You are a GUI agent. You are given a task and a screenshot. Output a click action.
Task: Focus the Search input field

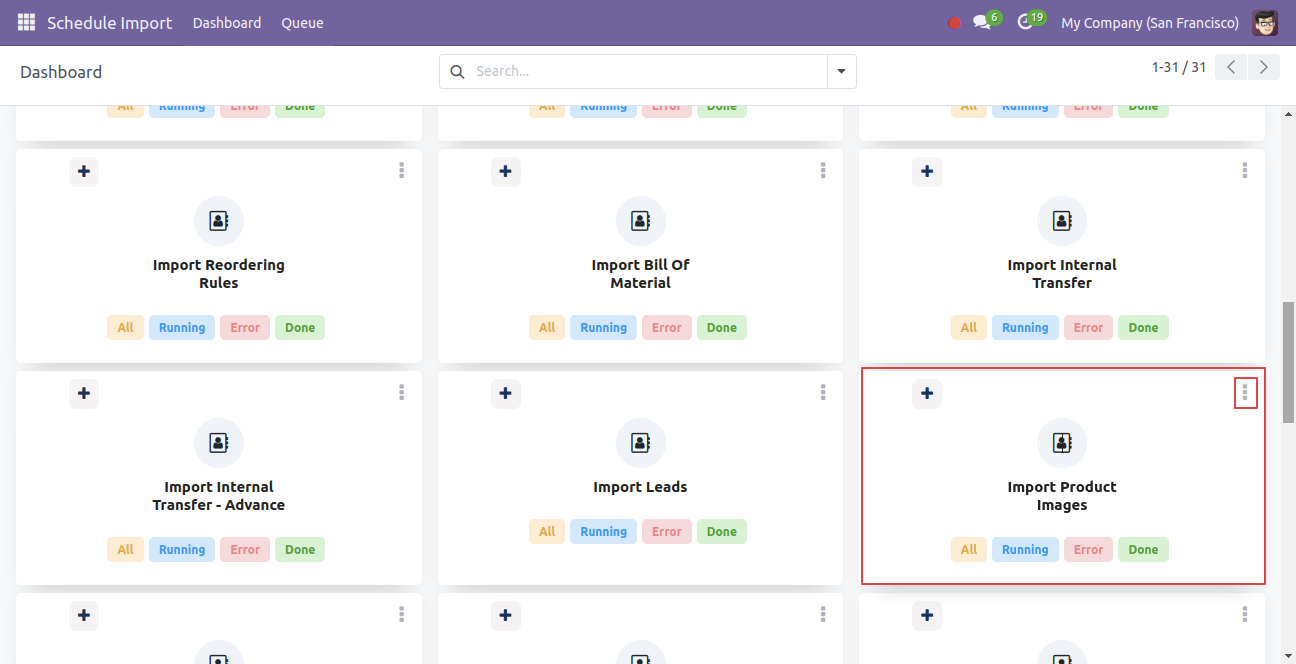click(x=648, y=71)
